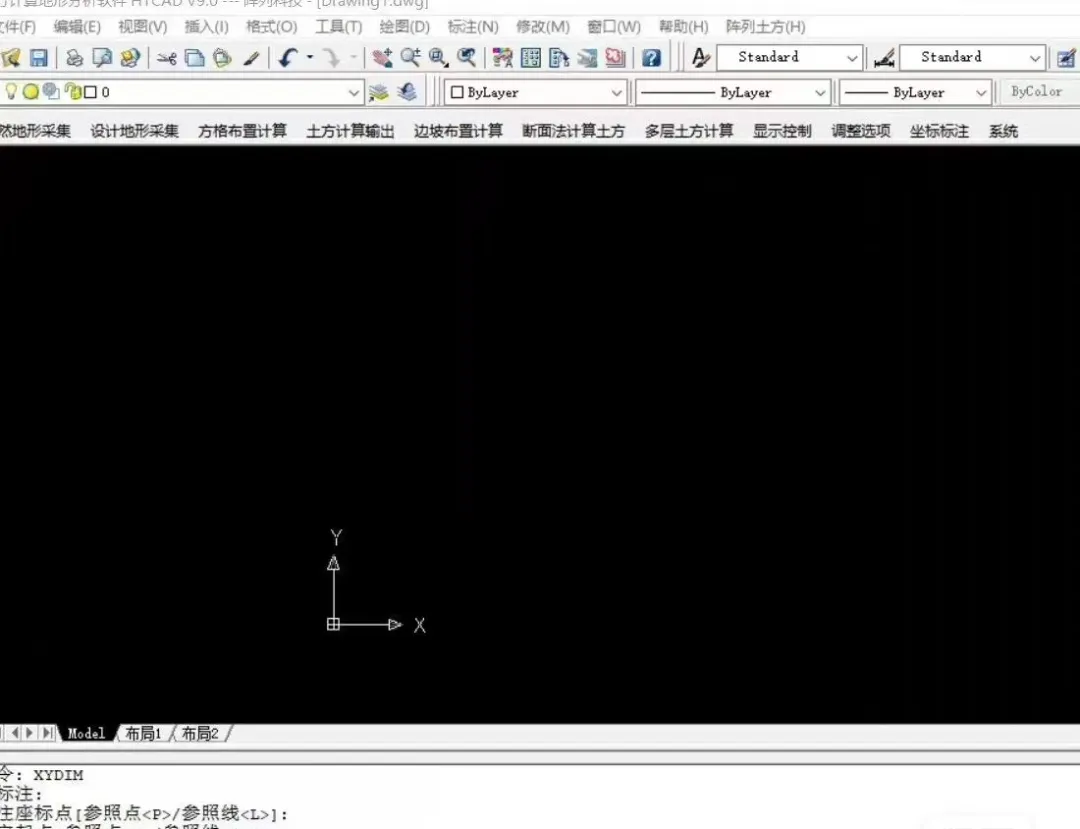Expand the text style Standard dropdown
This screenshot has width=1080, height=829.
851,58
